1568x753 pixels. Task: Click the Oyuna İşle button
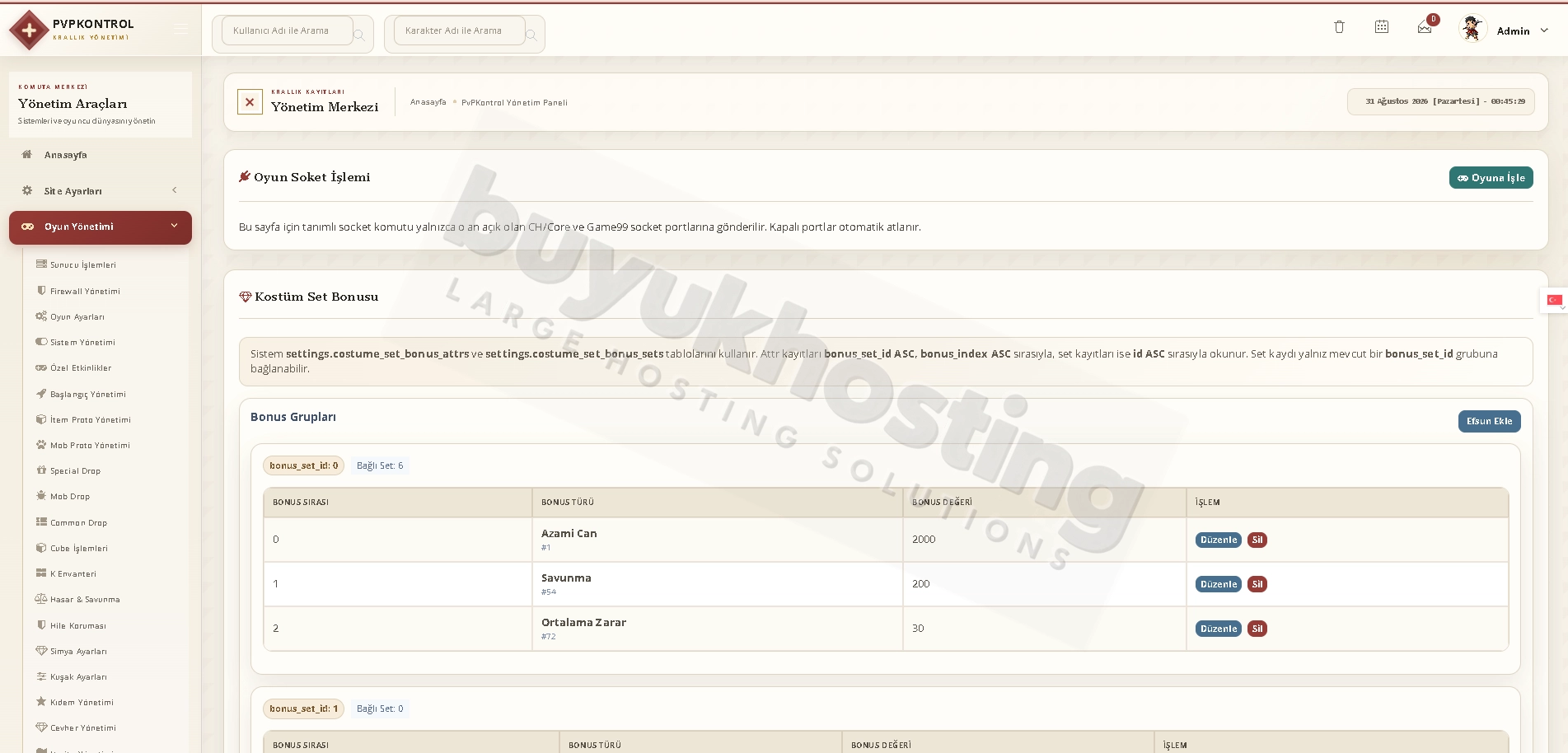pos(1491,178)
